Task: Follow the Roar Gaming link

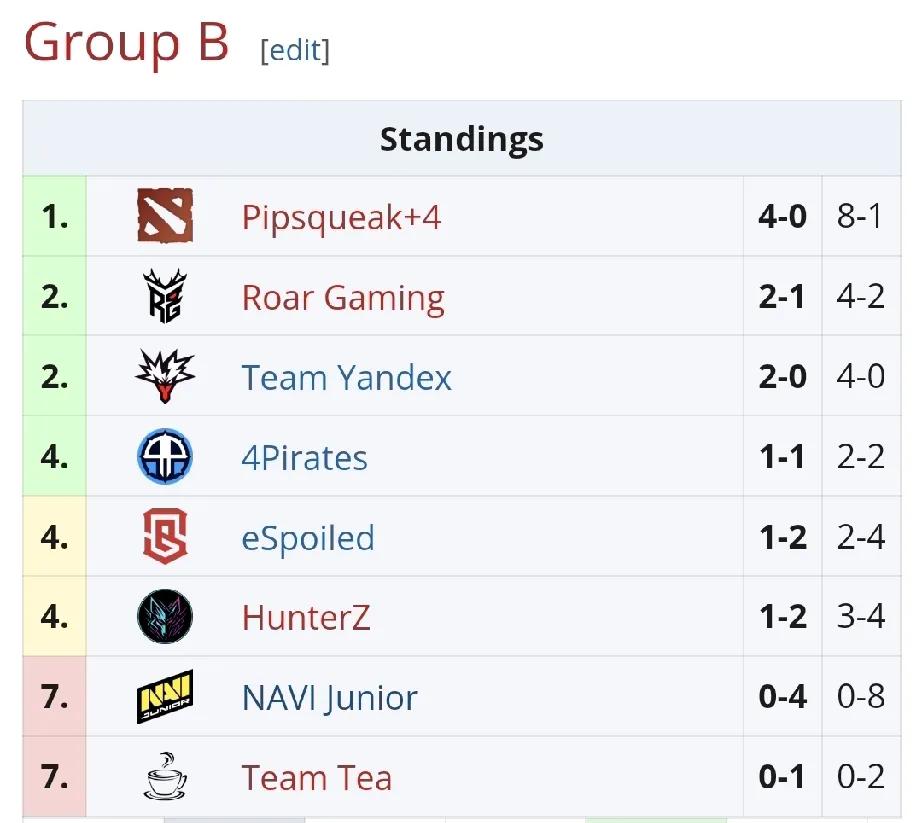Action: click(x=343, y=298)
